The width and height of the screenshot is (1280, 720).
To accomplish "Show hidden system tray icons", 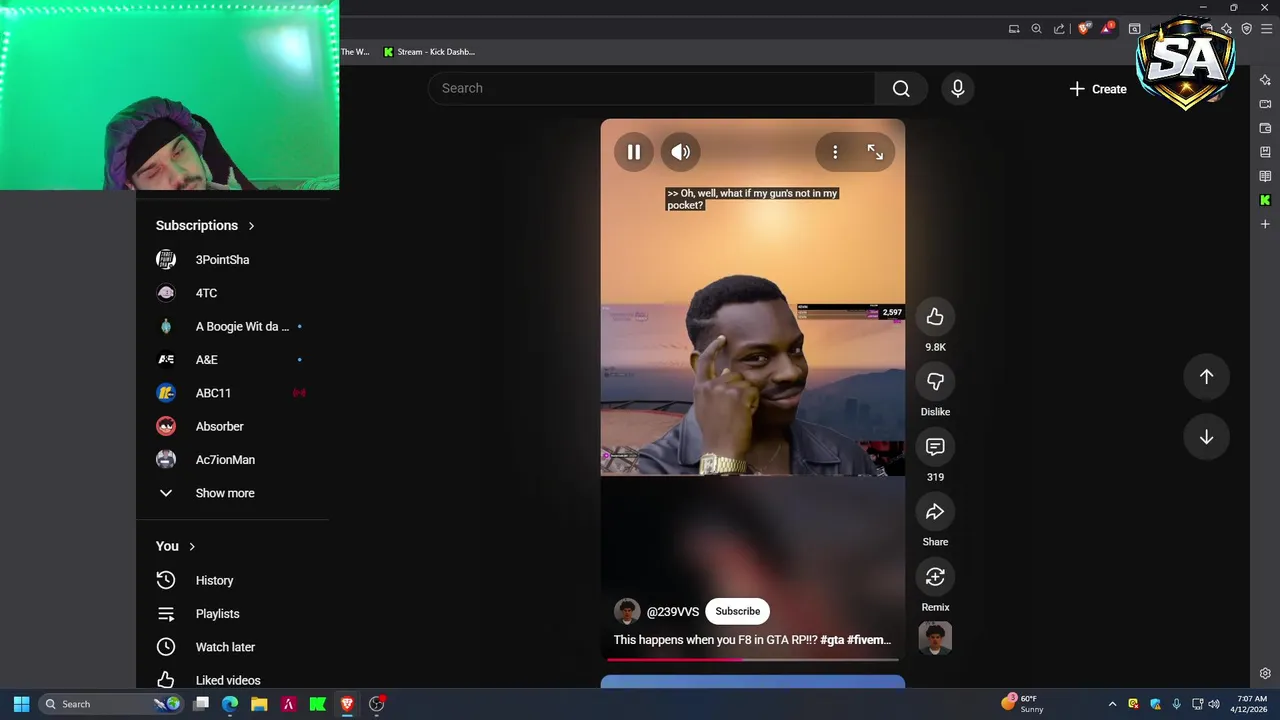I will click(x=1112, y=704).
